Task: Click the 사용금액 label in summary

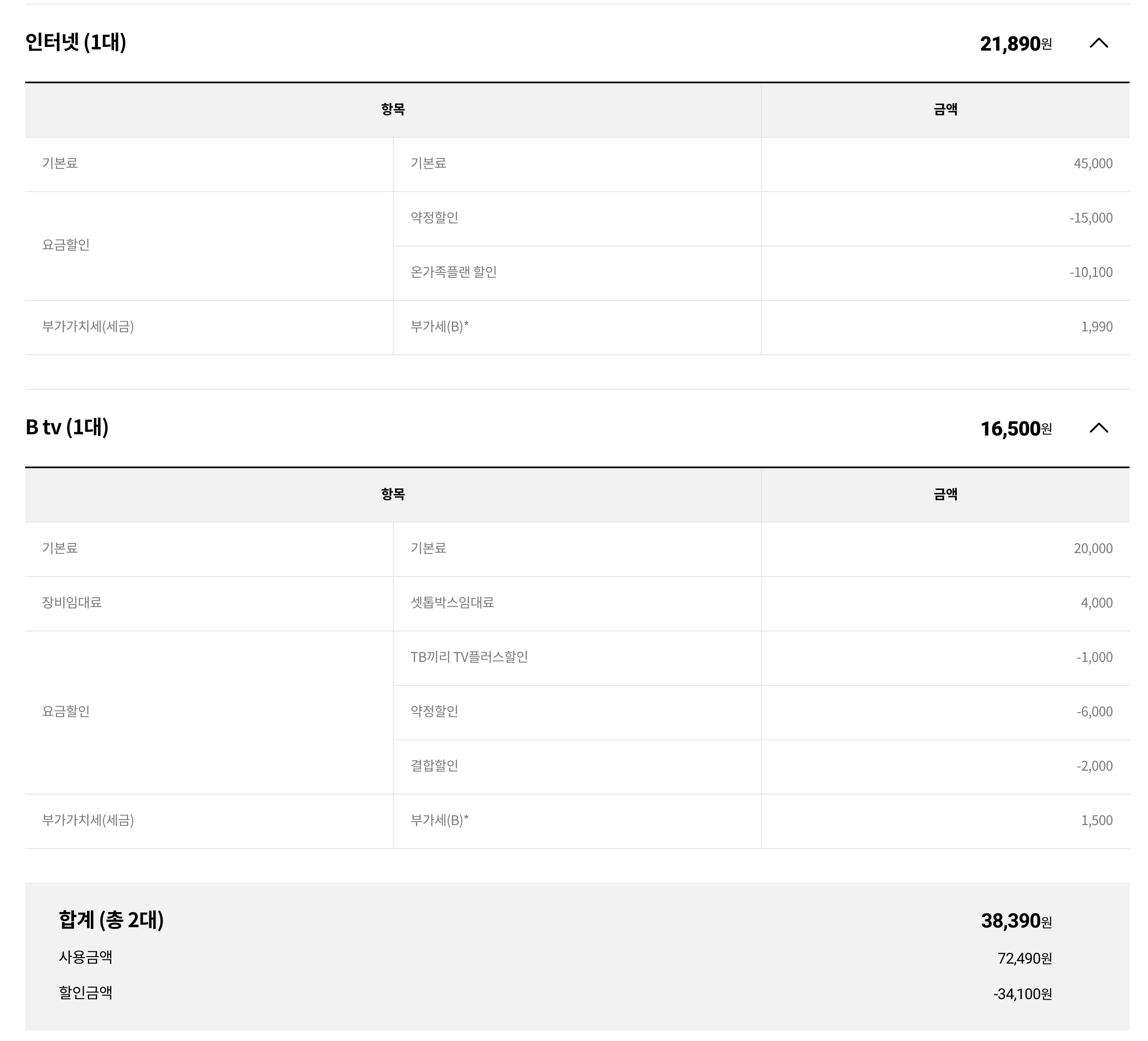Action: pos(85,957)
